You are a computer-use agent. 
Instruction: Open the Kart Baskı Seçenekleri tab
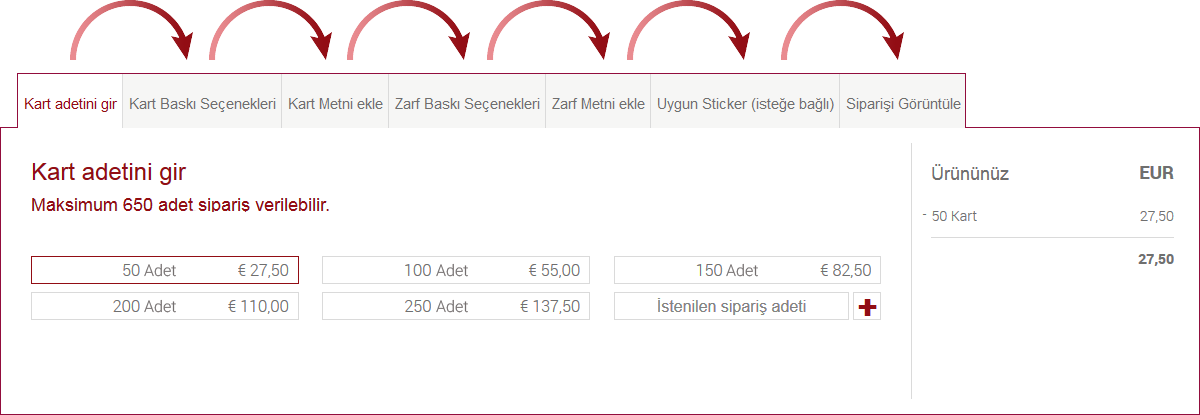point(203,104)
